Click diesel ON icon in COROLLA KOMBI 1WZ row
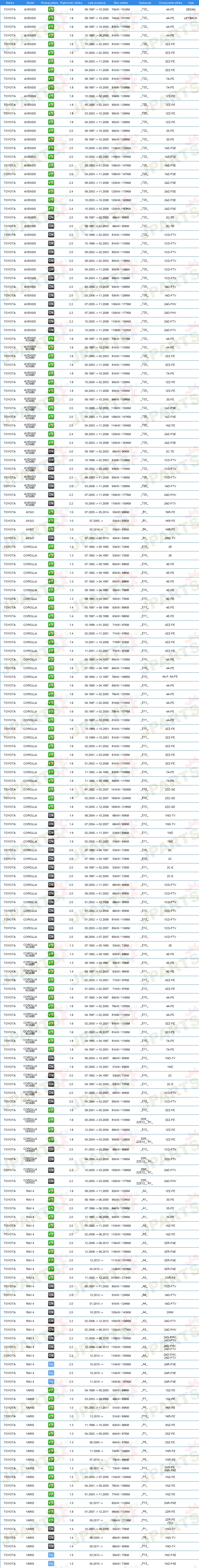This screenshot has height=1568, width=199. click(x=51, y=1066)
